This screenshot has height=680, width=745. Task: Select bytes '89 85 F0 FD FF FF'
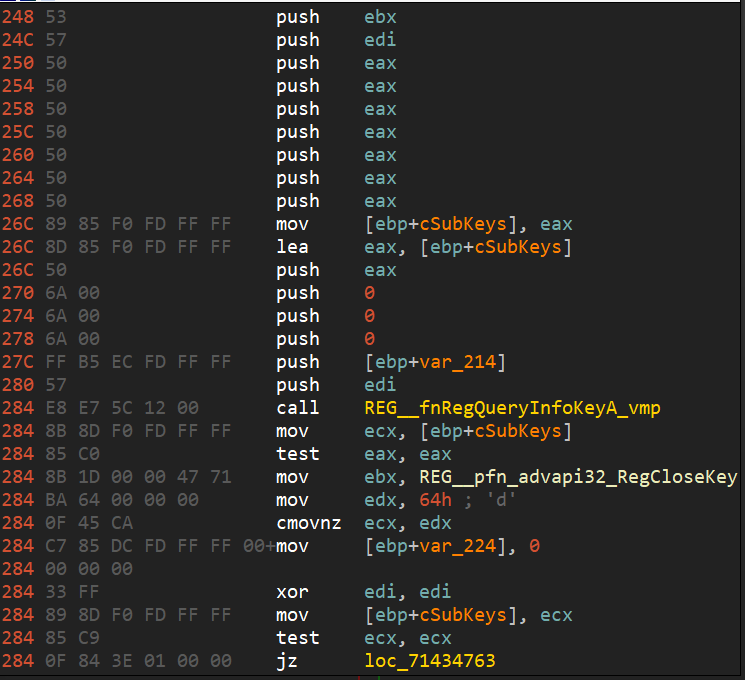[x=138, y=224]
